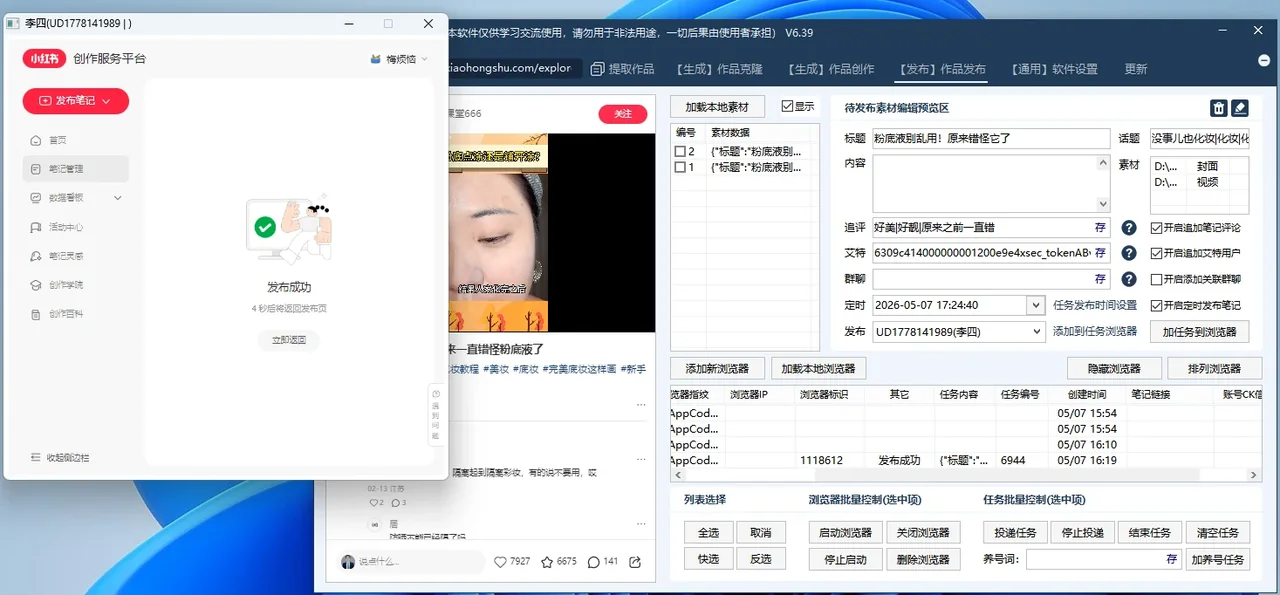Image resolution: width=1280 pixels, height=595 pixels.
Task: Click the heart like icon with 7927
Action: pyautogui.click(x=501, y=562)
